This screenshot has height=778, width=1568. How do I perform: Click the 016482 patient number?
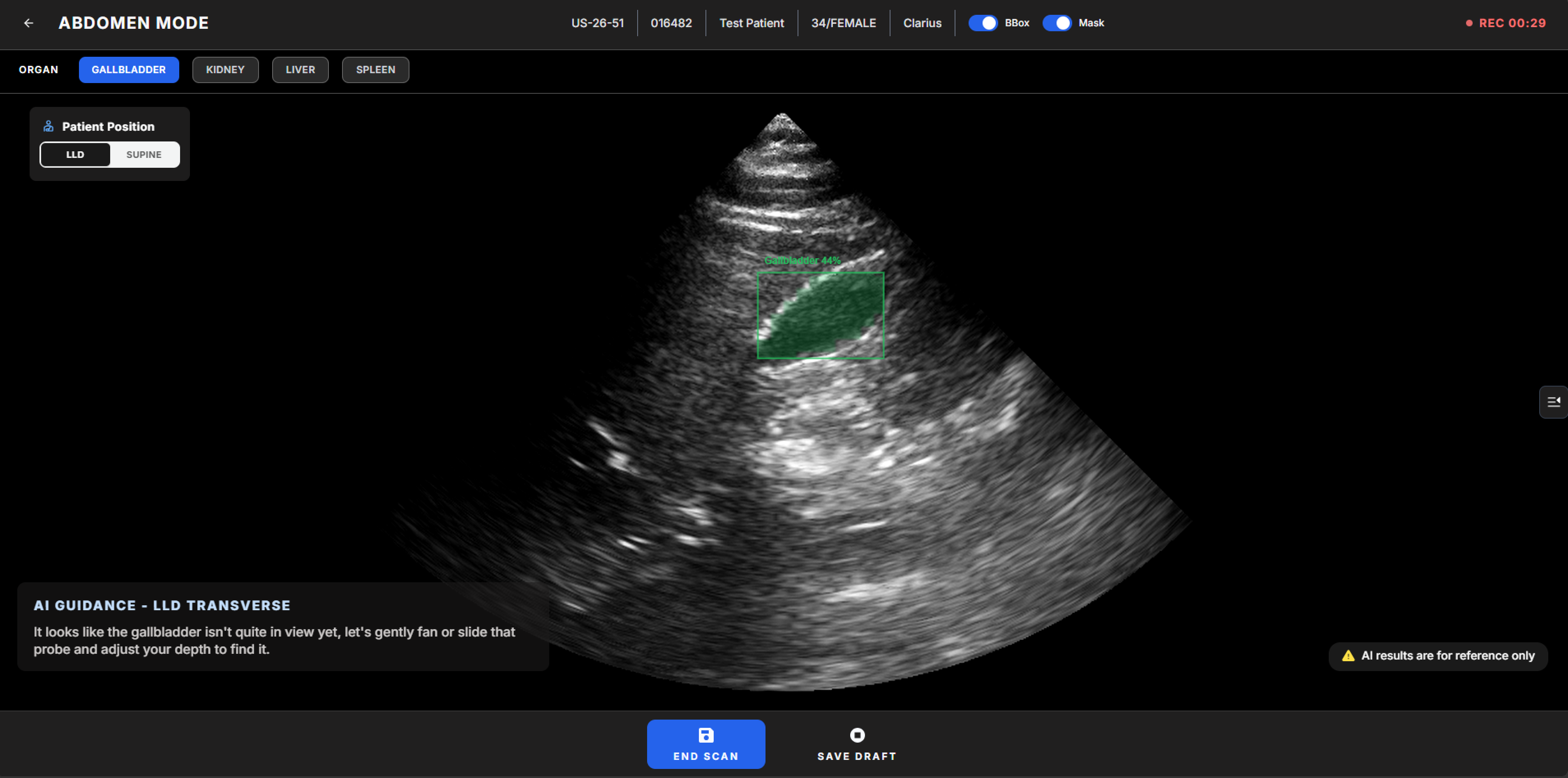[x=671, y=23]
